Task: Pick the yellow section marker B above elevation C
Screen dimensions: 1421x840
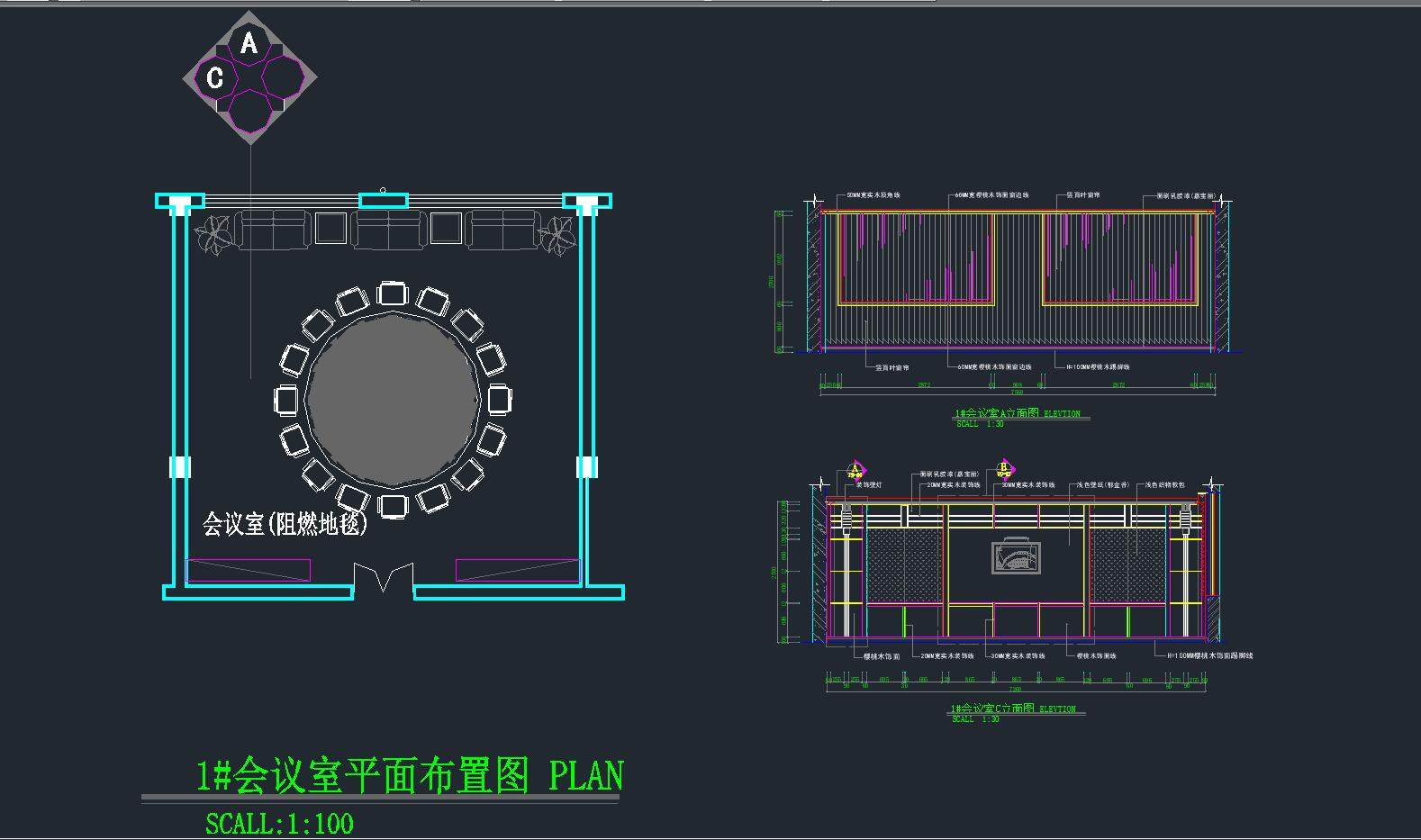Action: tap(1004, 469)
